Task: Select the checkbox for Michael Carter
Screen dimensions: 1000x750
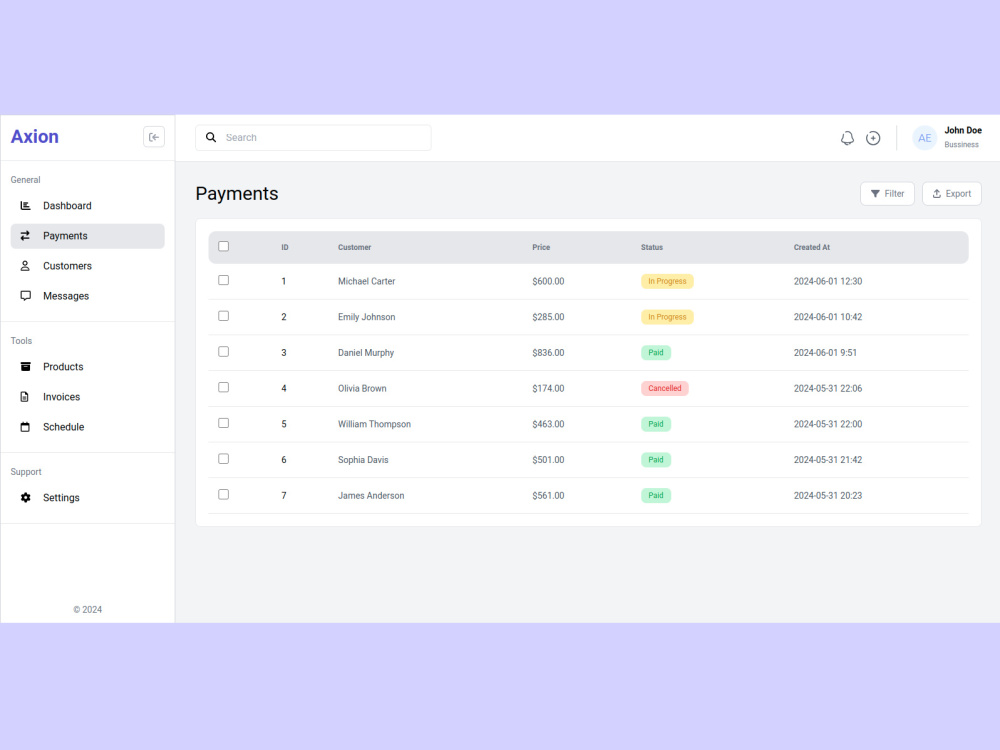Action: click(223, 280)
